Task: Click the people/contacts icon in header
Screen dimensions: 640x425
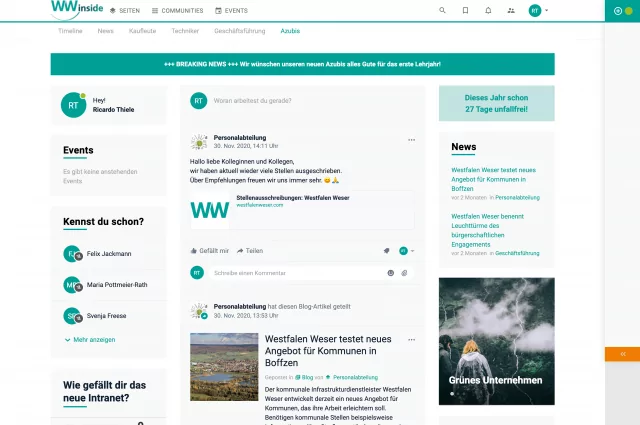Action: [511, 10]
